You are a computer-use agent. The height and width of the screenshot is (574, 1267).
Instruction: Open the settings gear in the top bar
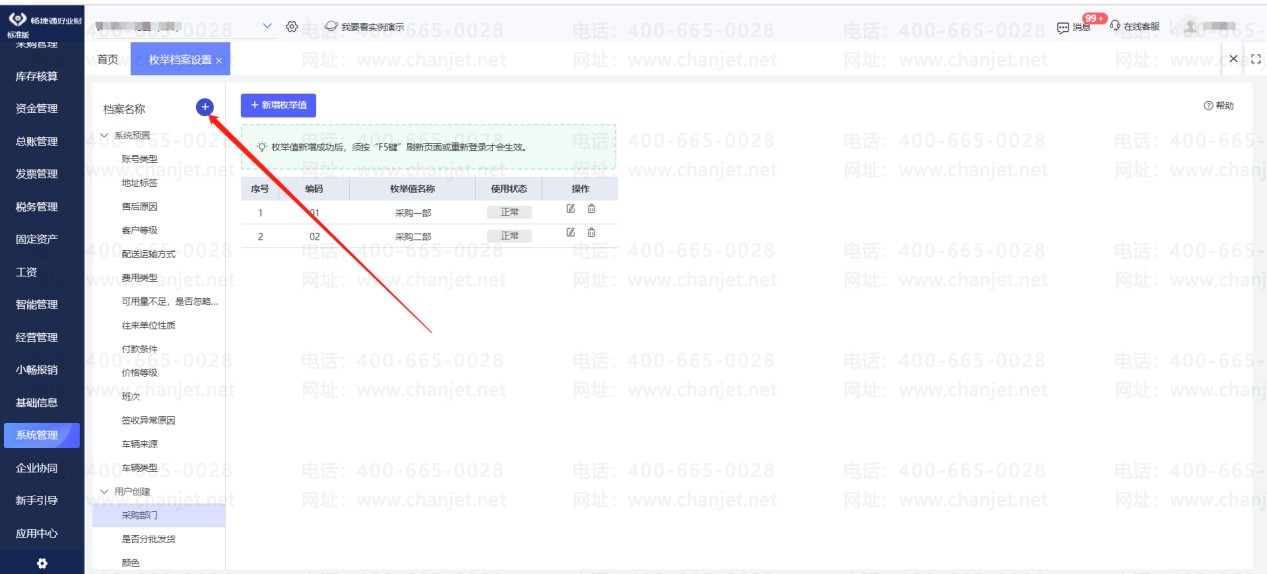(x=292, y=26)
